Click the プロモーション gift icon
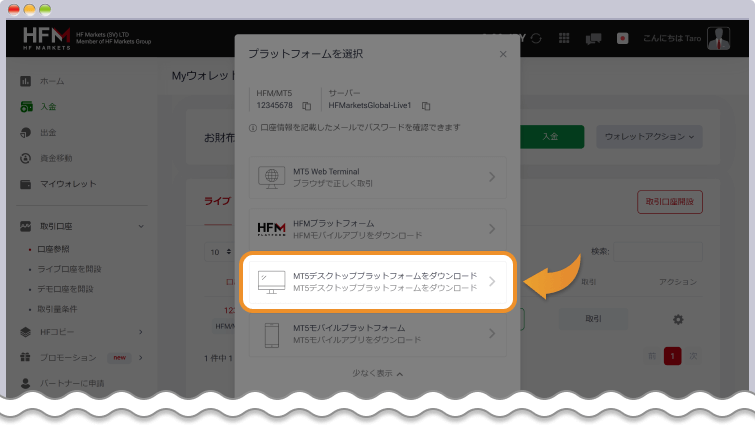 [26, 357]
